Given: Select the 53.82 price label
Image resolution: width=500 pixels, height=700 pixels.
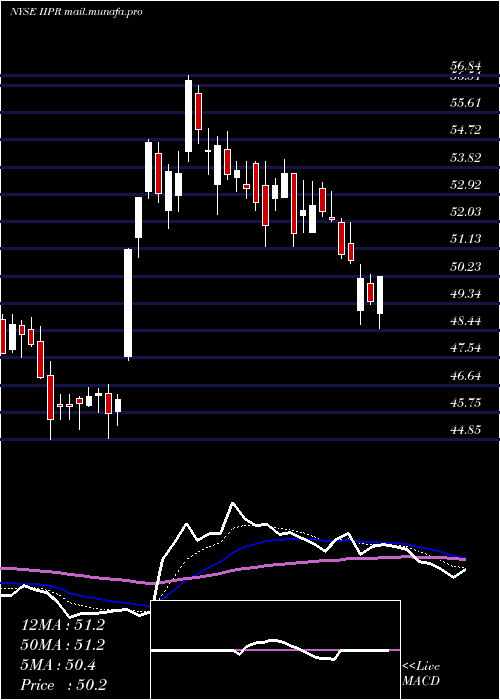Looking at the screenshot, I should [466, 158].
